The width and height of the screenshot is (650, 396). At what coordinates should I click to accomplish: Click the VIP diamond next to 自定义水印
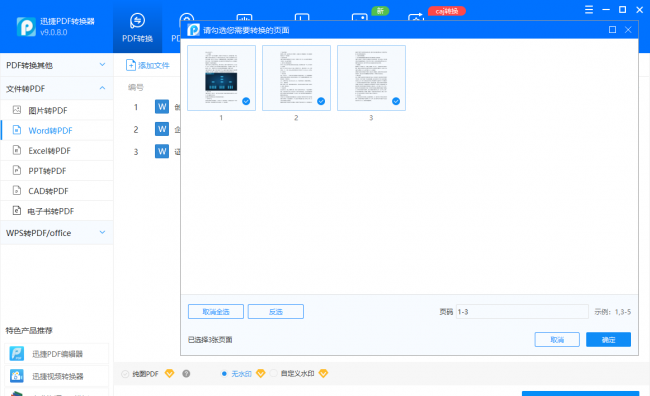pyautogui.click(x=323, y=374)
